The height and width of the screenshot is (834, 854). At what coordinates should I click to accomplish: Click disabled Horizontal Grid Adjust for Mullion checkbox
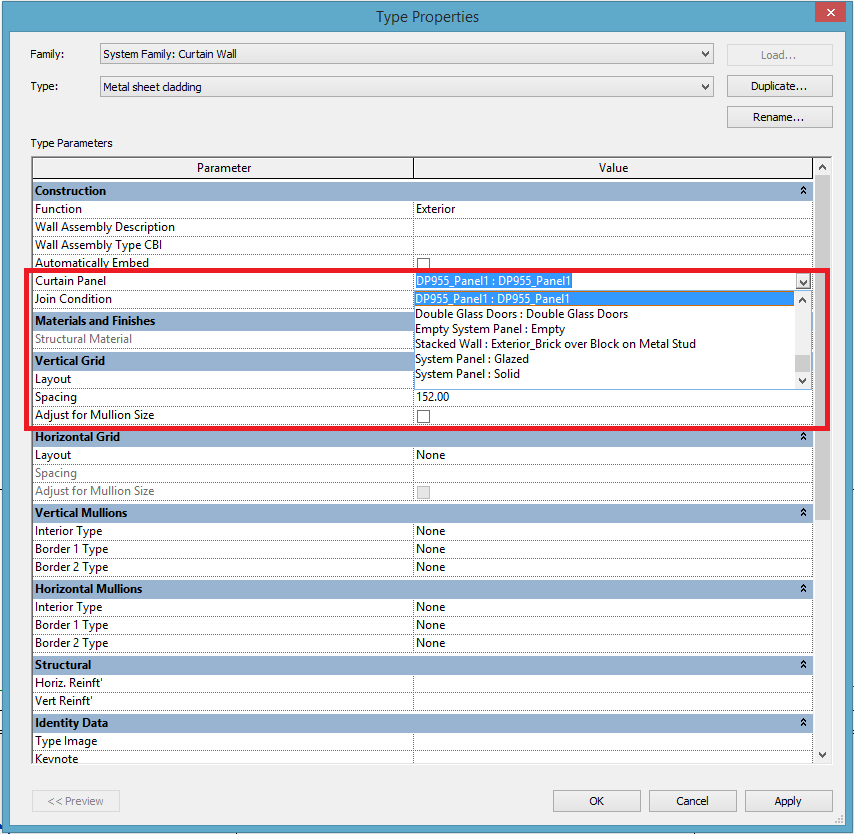tap(423, 492)
